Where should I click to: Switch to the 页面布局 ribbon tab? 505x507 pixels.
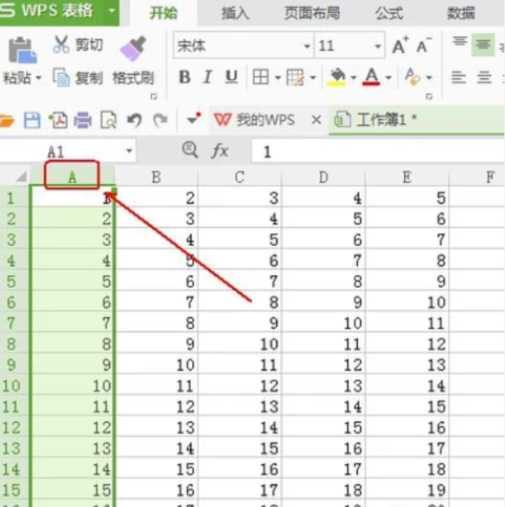coord(312,13)
